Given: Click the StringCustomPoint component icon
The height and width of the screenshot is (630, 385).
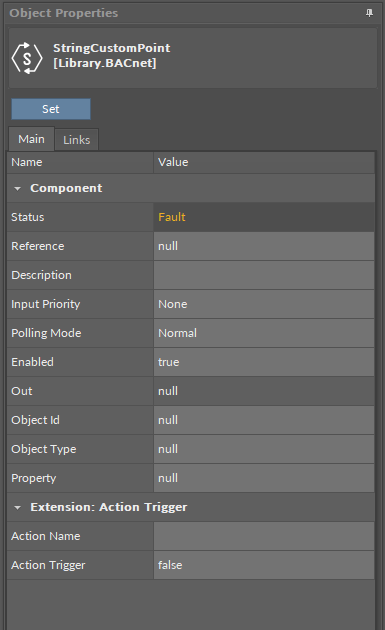Looking at the screenshot, I should [x=27, y=58].
